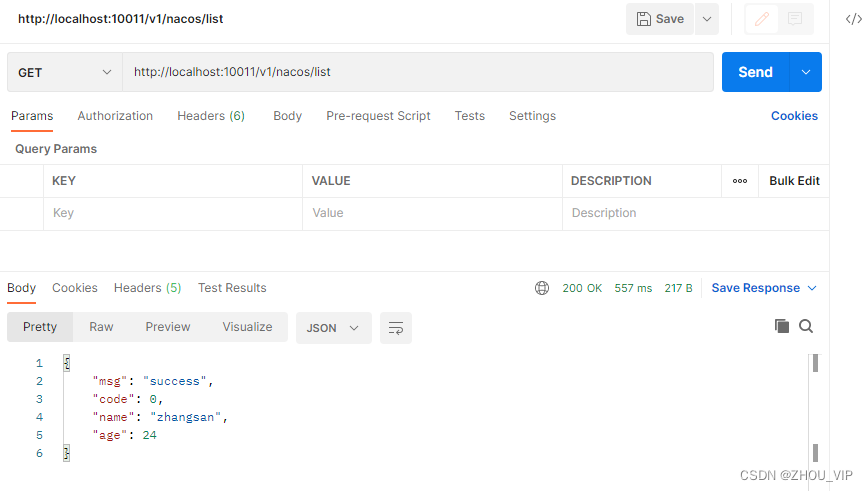Click the pencil edit icon
Screen dimensions: 868x491
(762, 19)
